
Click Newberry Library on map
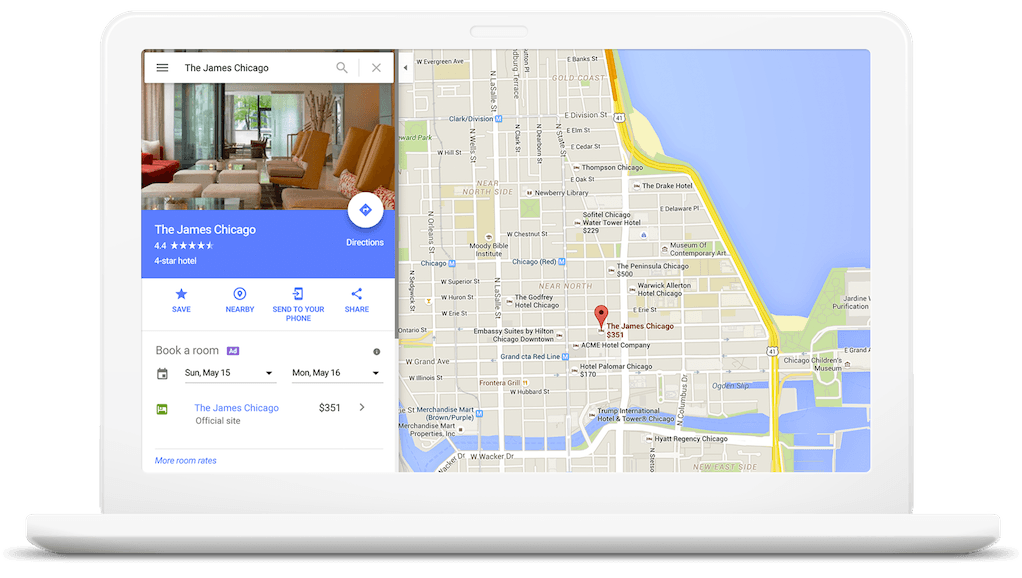(561, 193)
